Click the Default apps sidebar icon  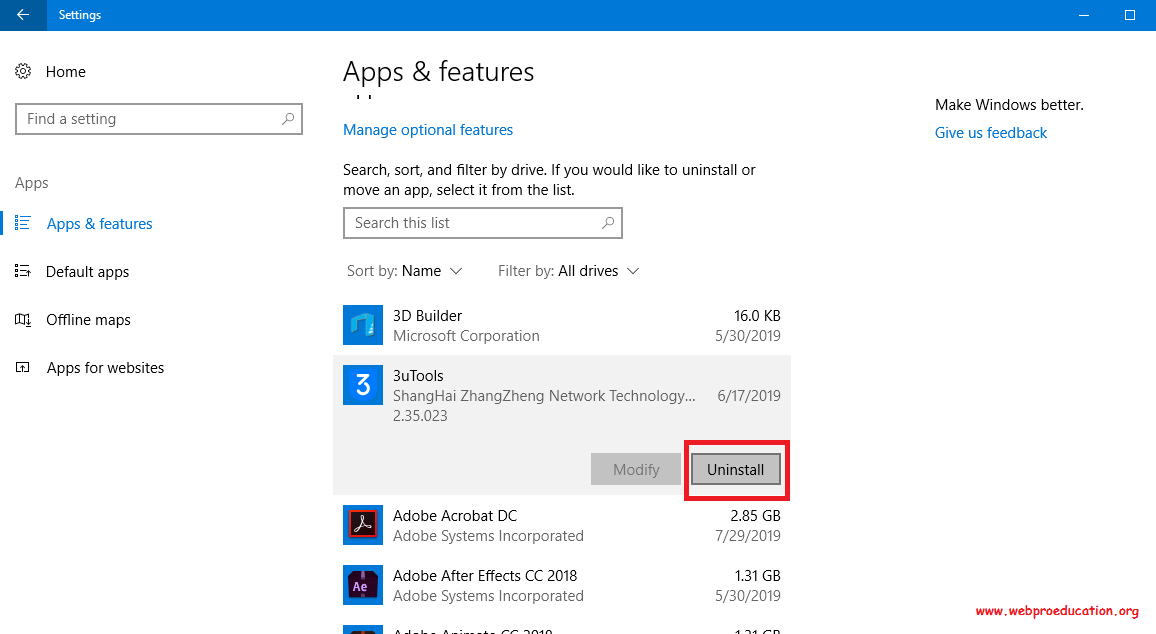pos(23,272)
